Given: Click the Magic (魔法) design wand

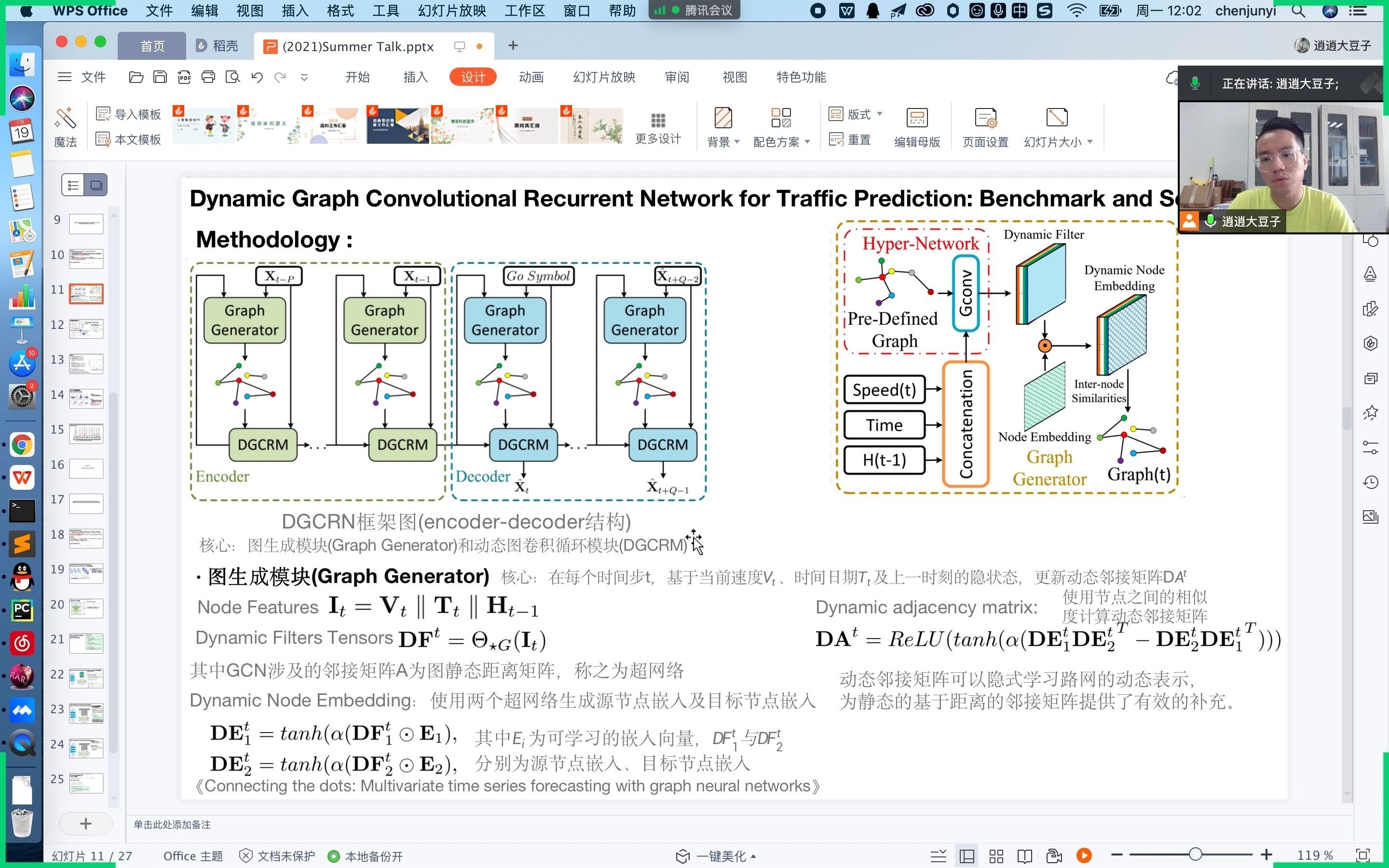Looking at the screenshot, I should click(66, 127).
